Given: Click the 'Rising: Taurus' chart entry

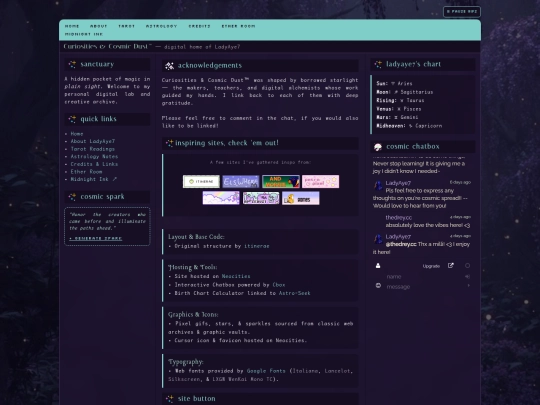Looking at the screenshot, I should coord(400,100).
